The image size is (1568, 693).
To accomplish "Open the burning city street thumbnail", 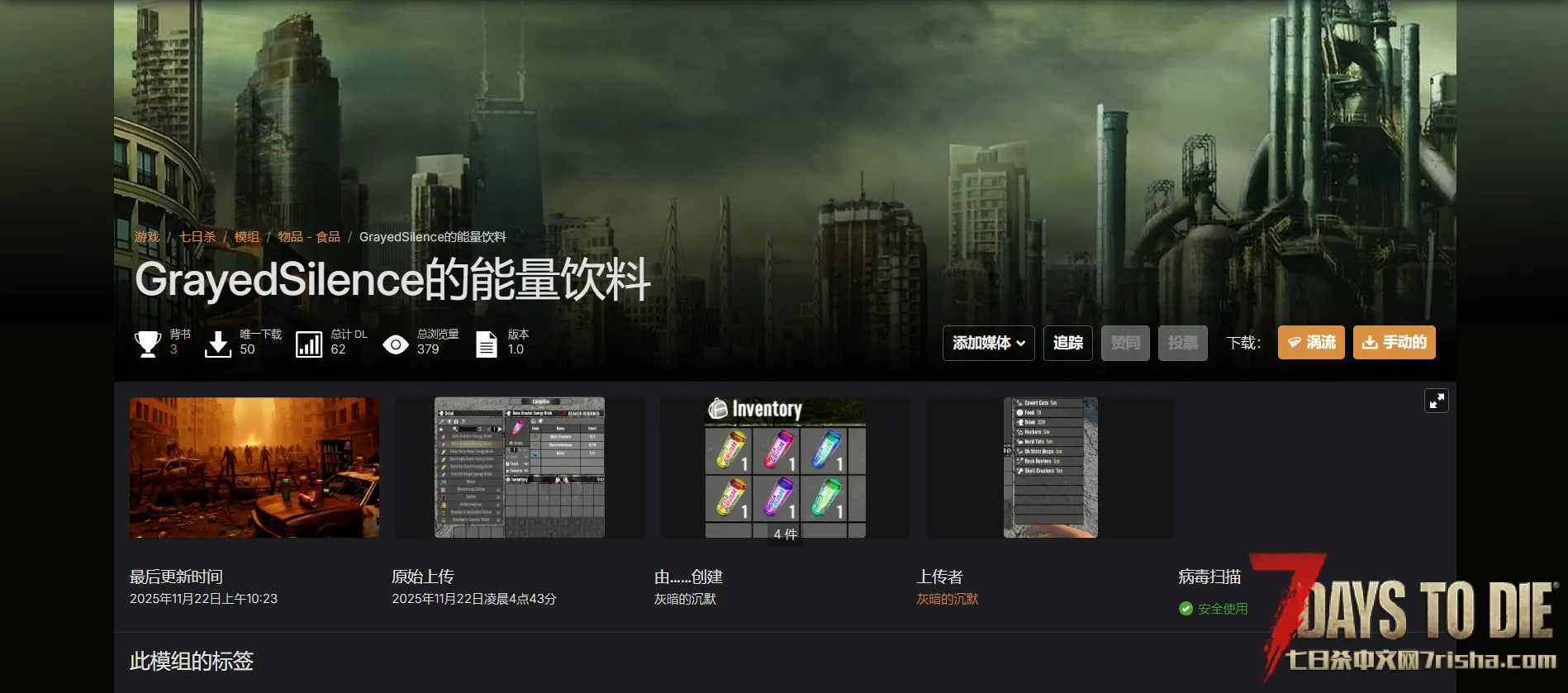I will [254, 468].
